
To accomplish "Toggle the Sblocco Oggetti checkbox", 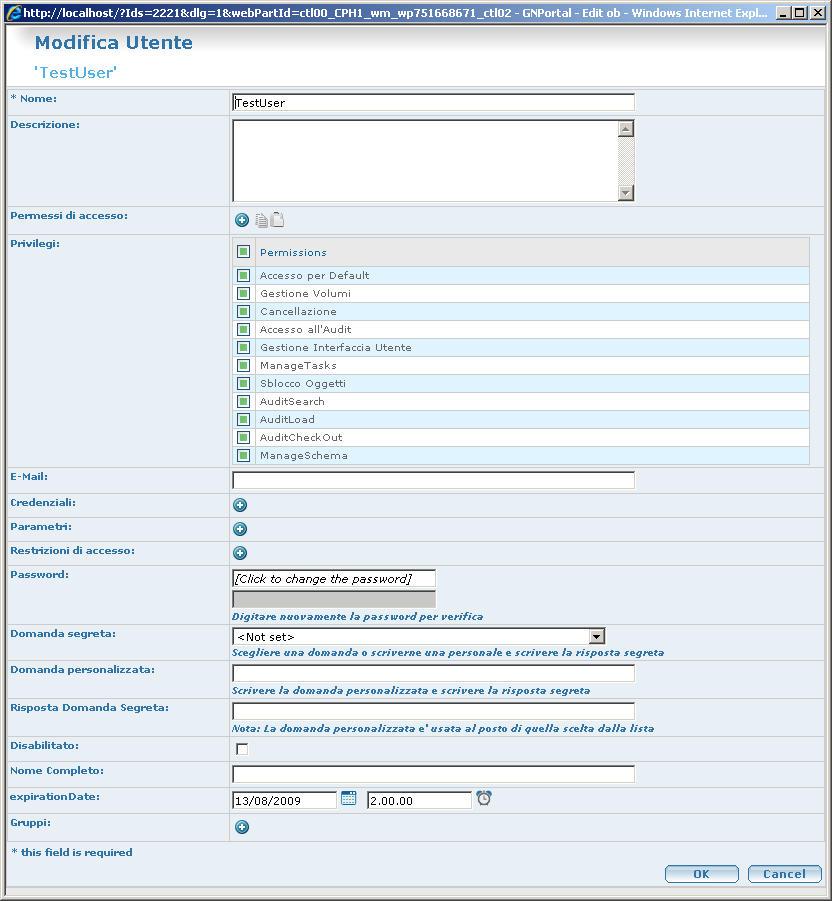I will click(244, 383).
